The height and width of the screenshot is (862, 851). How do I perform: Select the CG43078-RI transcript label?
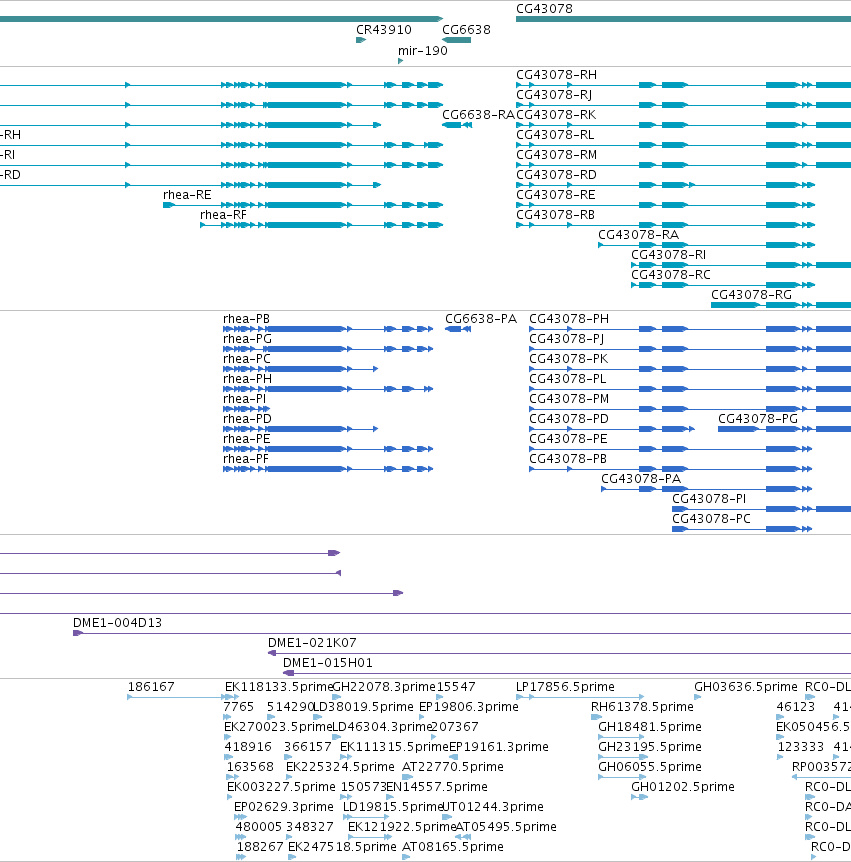point(668,255)
